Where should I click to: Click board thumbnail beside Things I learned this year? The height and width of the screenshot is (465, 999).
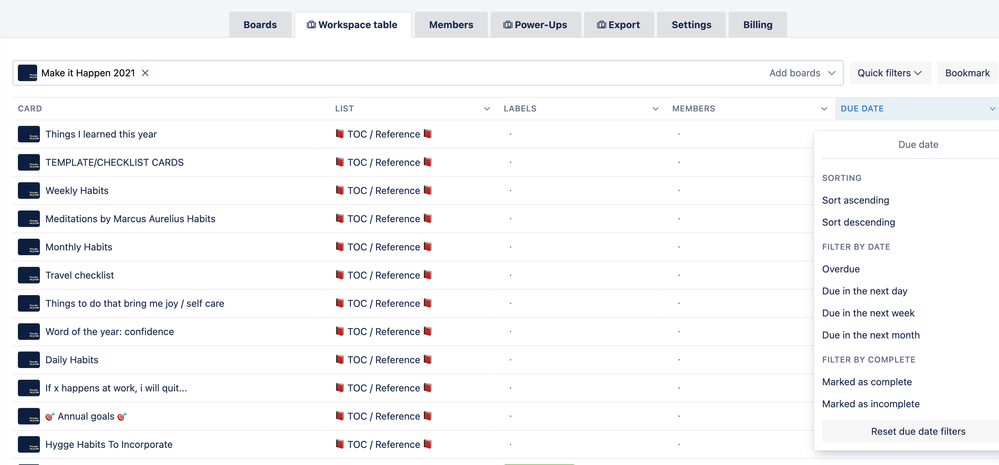click(29, 134)
